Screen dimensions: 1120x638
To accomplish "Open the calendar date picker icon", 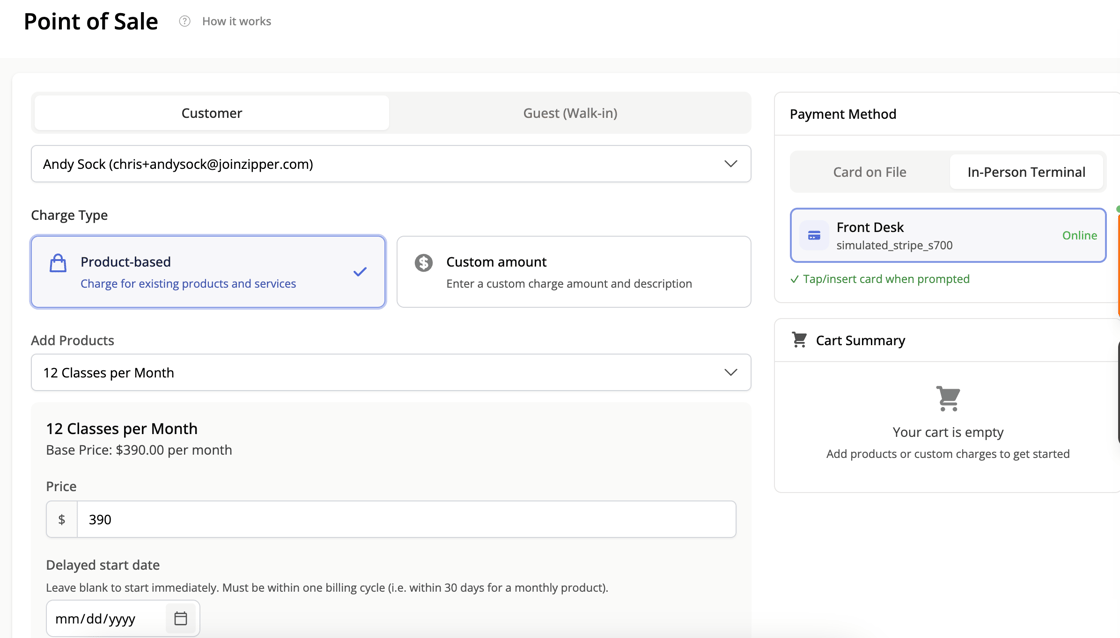I will (x=180, y=619).
